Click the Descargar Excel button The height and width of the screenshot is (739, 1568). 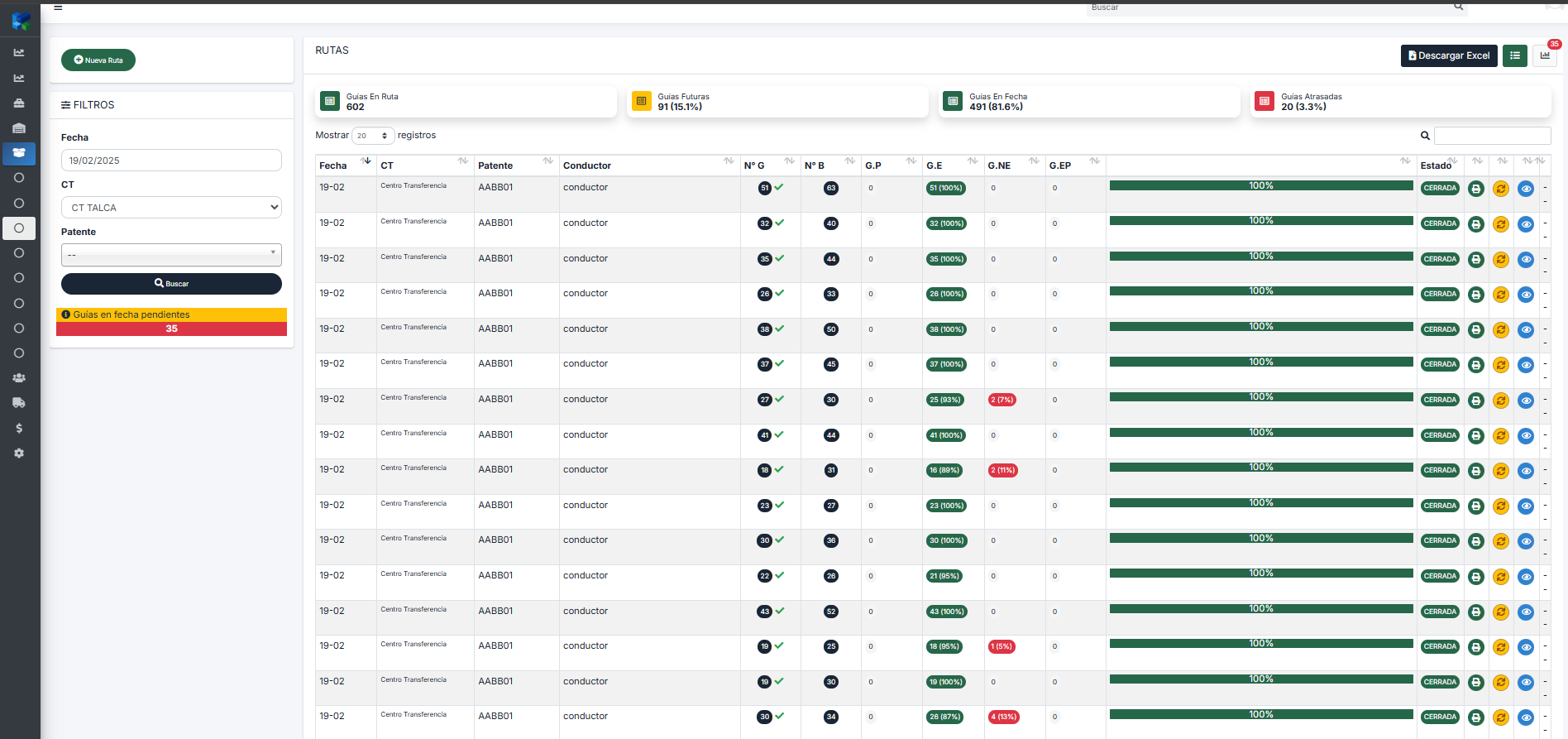[x=1449, y=55]
